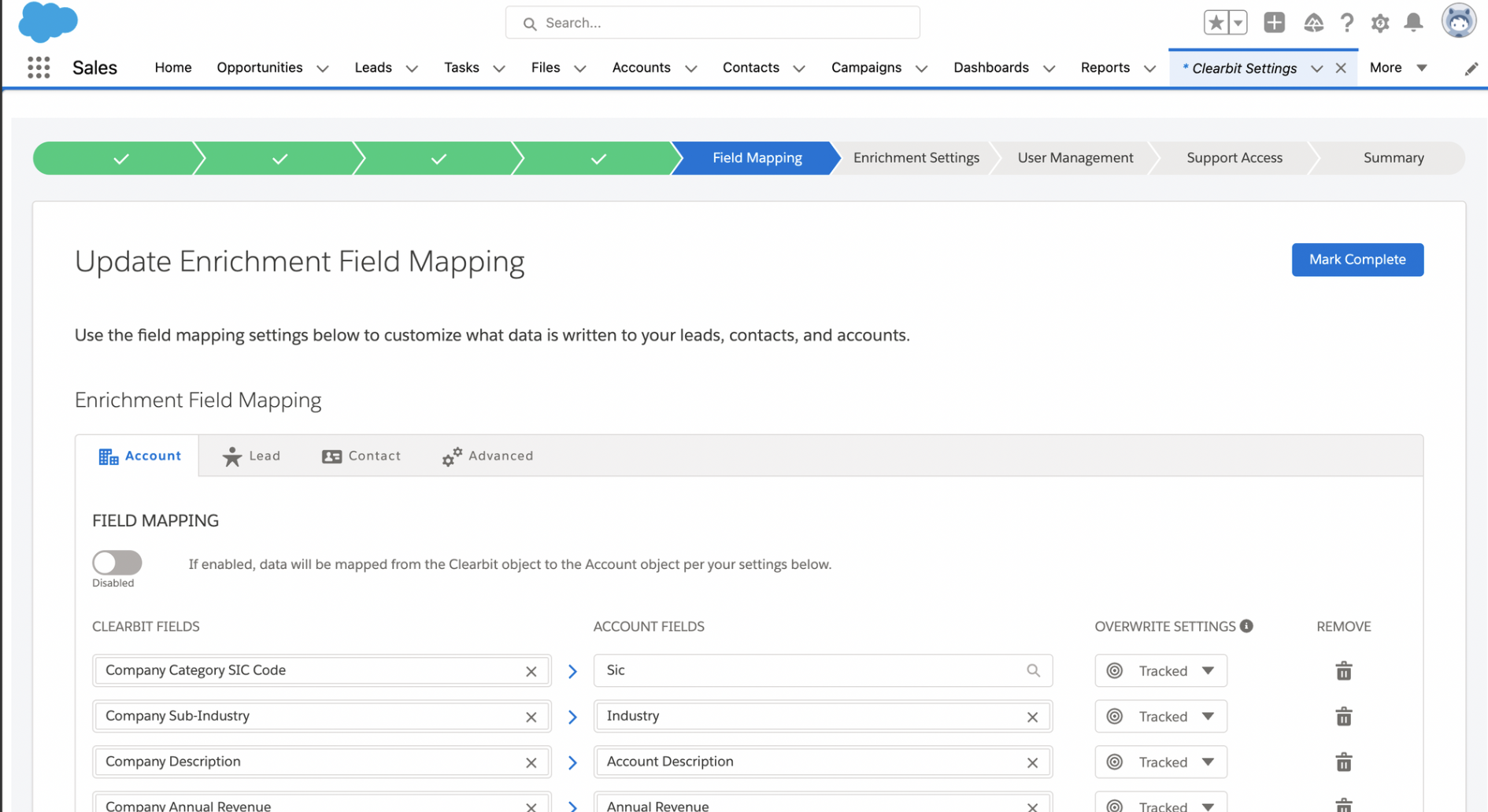Viewport: 1488px width, 812px height.
Task: Expand the favorites list dropdown arrow
Action: pos(1238,23)
